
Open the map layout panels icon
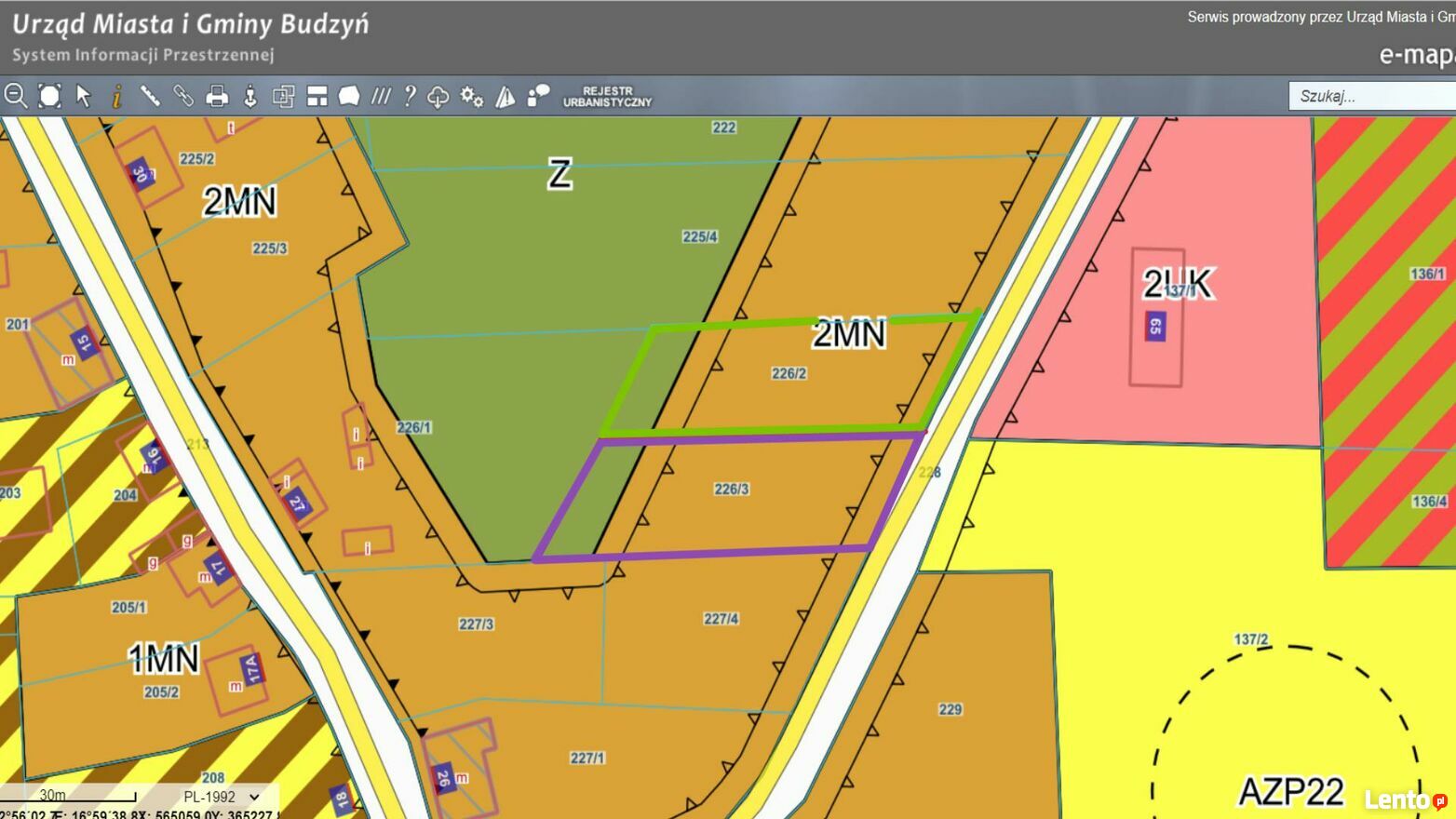tap(317, 96)
